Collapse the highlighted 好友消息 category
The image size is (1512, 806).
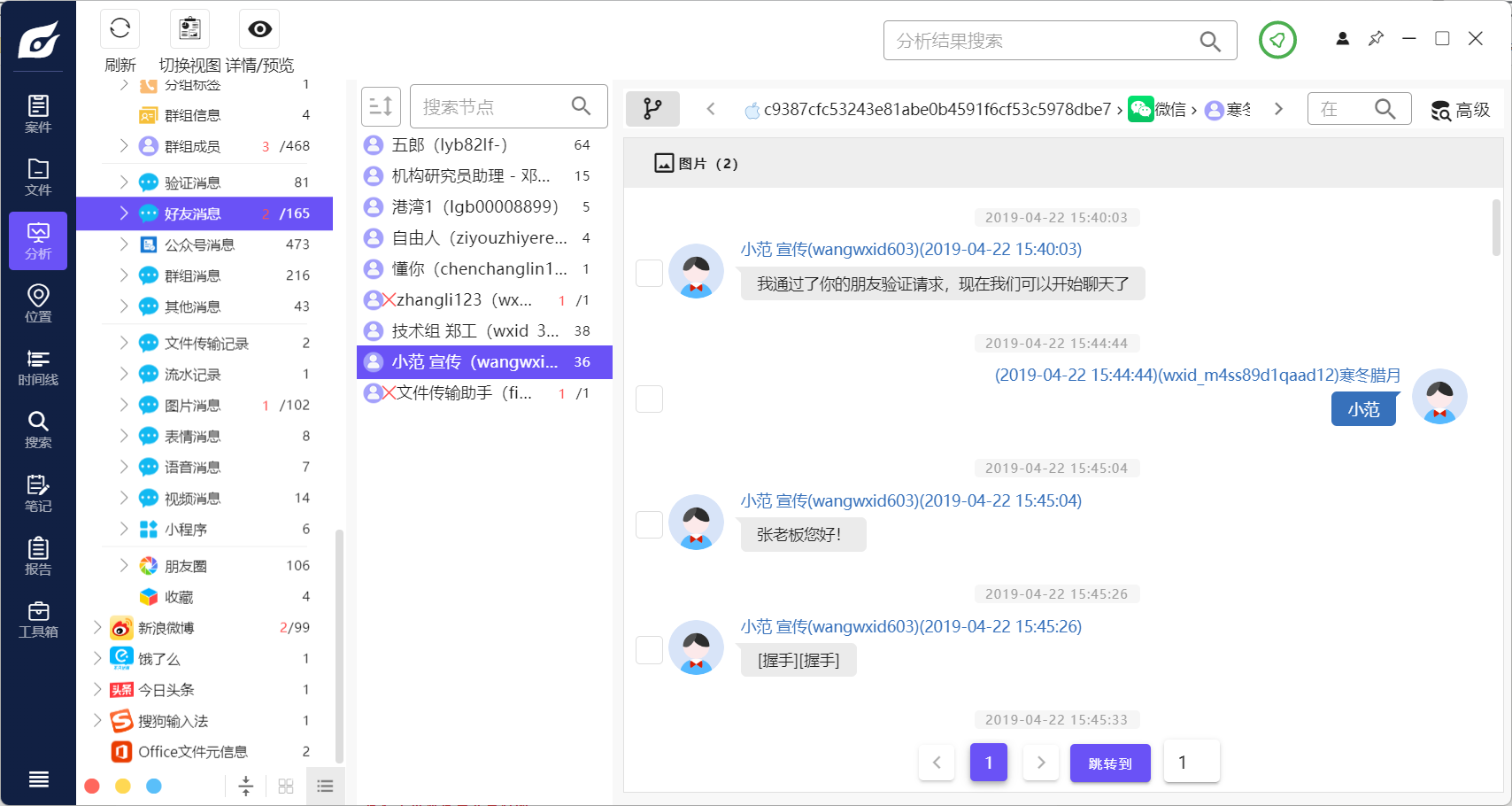124,213
